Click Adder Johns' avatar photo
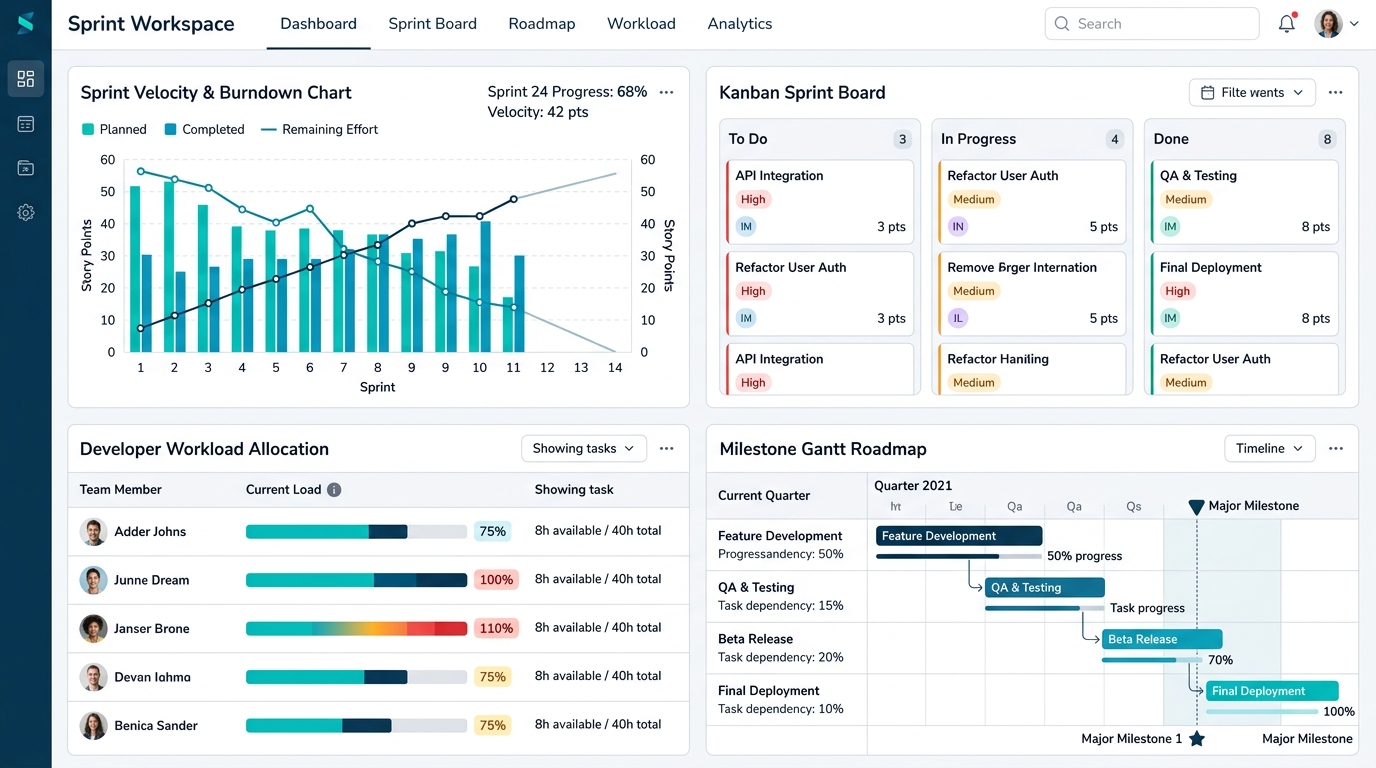Viewport: 1376px width, 768px height. (93, 531)
